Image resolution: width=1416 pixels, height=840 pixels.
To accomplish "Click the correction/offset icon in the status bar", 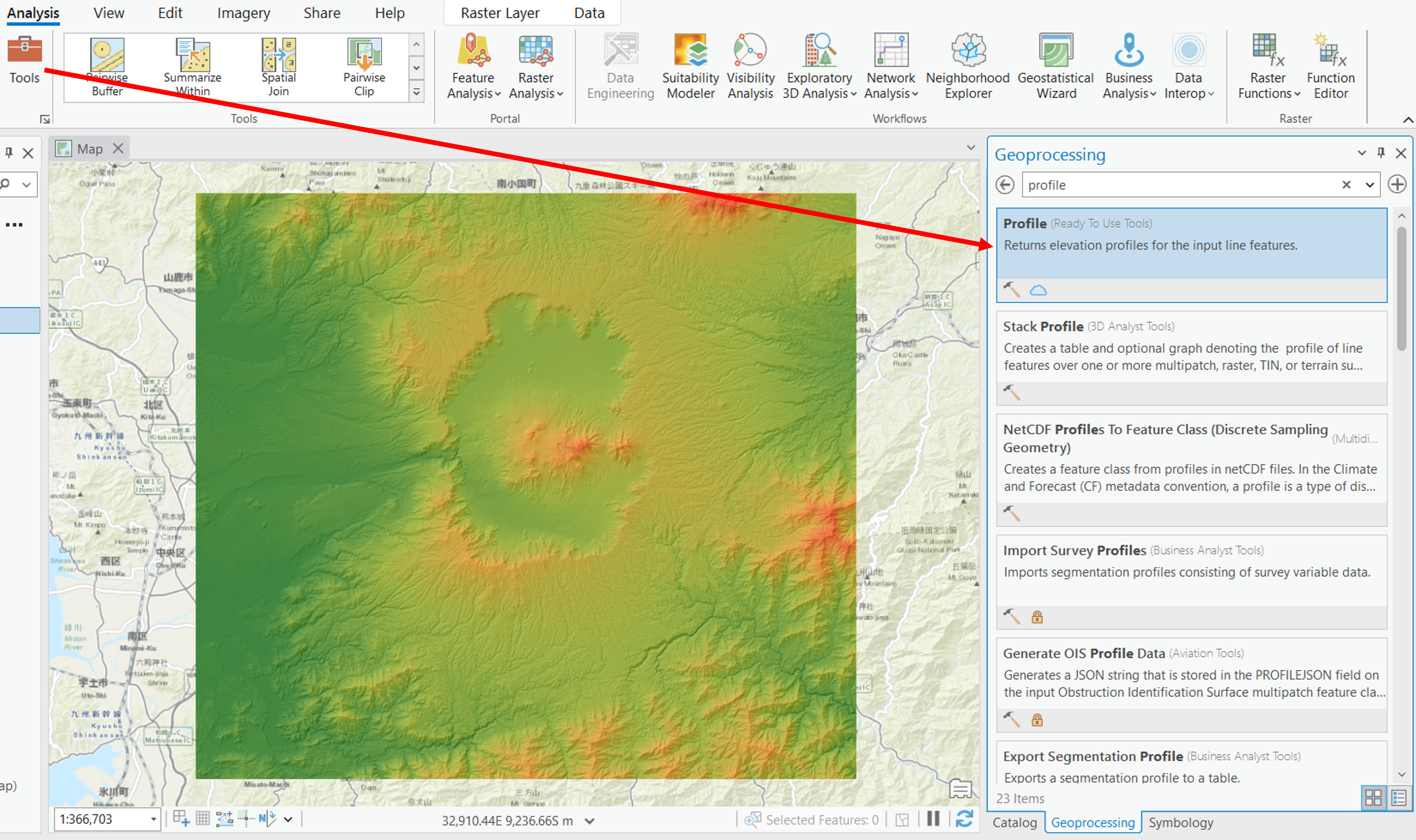I will point(246,819).
